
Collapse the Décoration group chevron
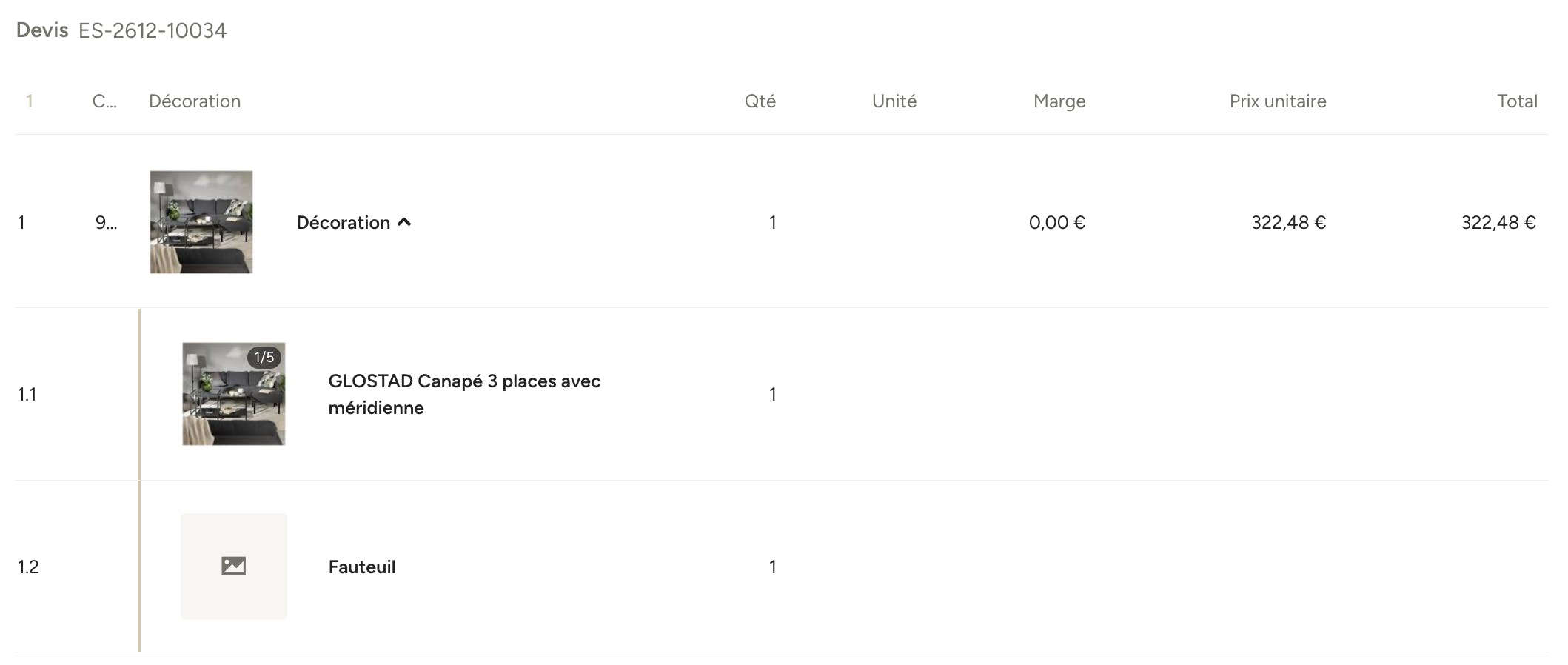404,222
